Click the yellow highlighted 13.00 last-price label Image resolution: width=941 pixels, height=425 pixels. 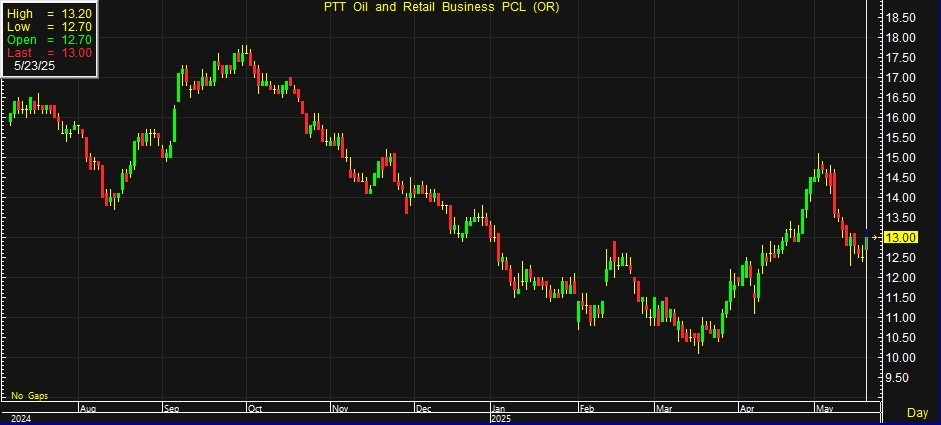(x=901, y=238)
